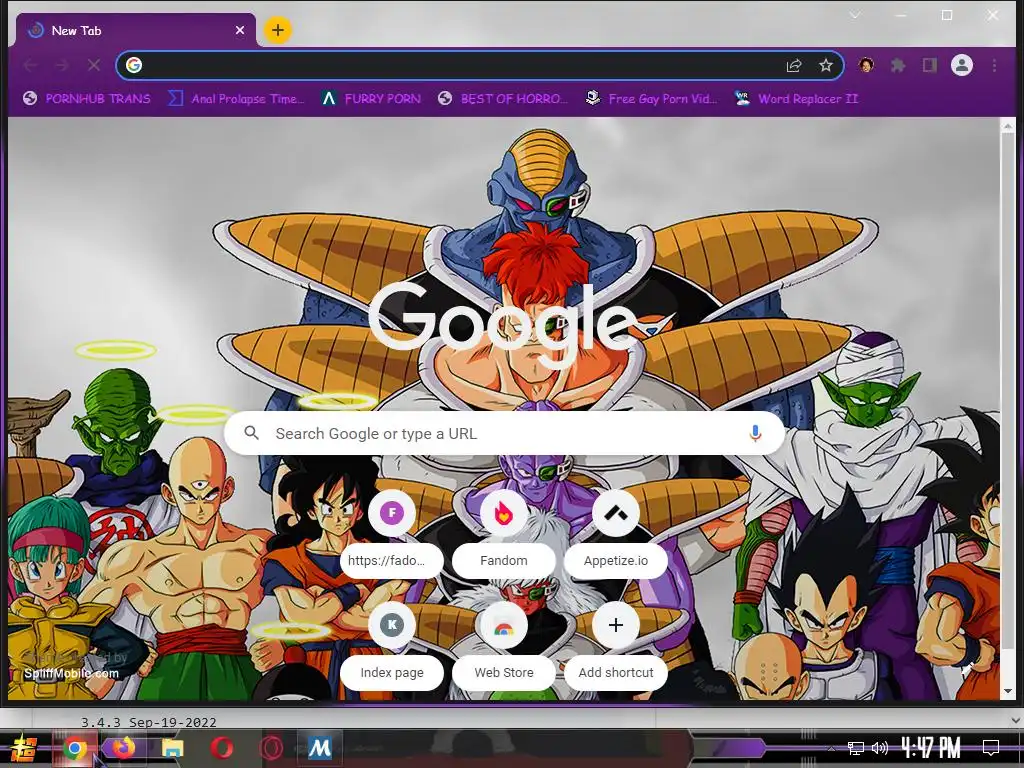Open the Web Store shortcut
1024x768 pixels.
point(504,645)
